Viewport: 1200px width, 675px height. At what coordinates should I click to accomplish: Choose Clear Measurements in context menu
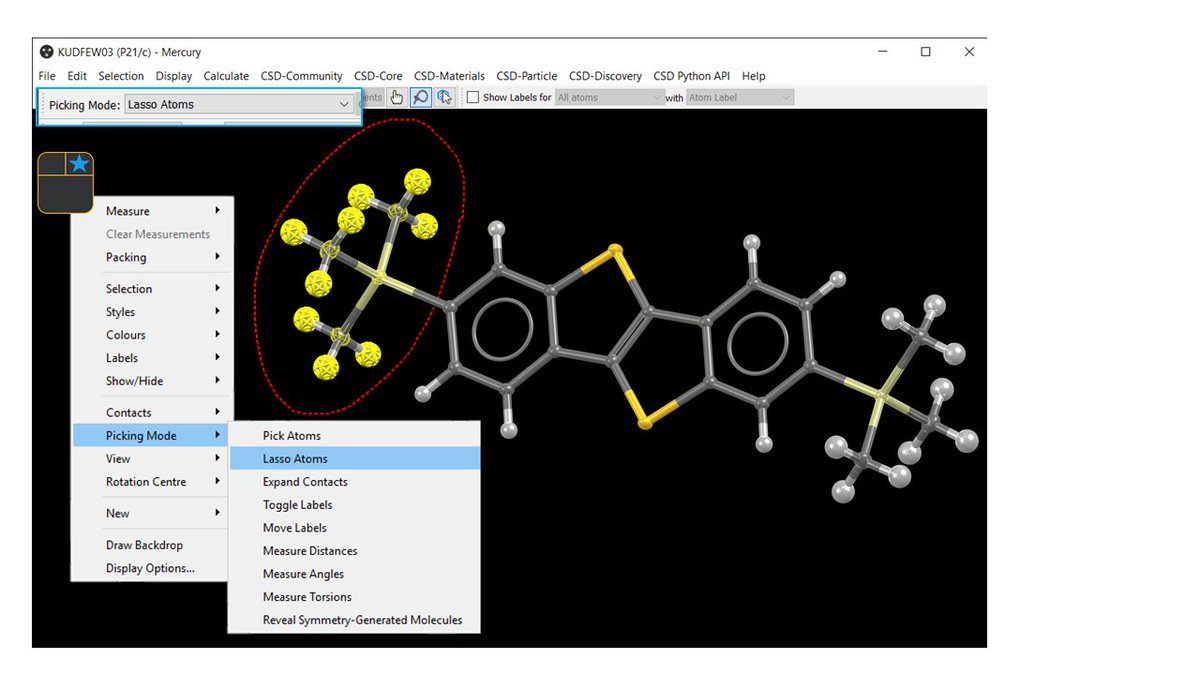click(152, 234)
